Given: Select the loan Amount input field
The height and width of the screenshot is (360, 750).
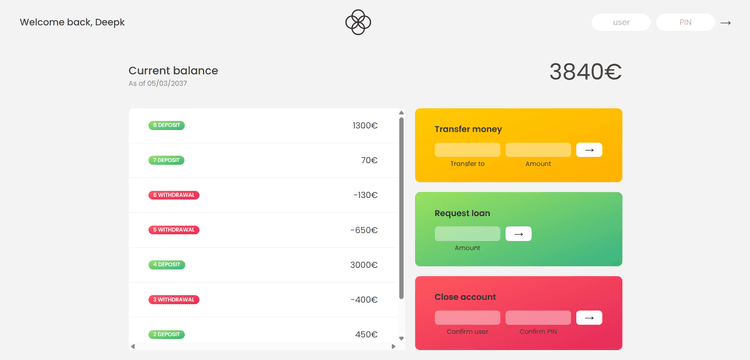Looking at the screenshot, I should tap(467, 234).
